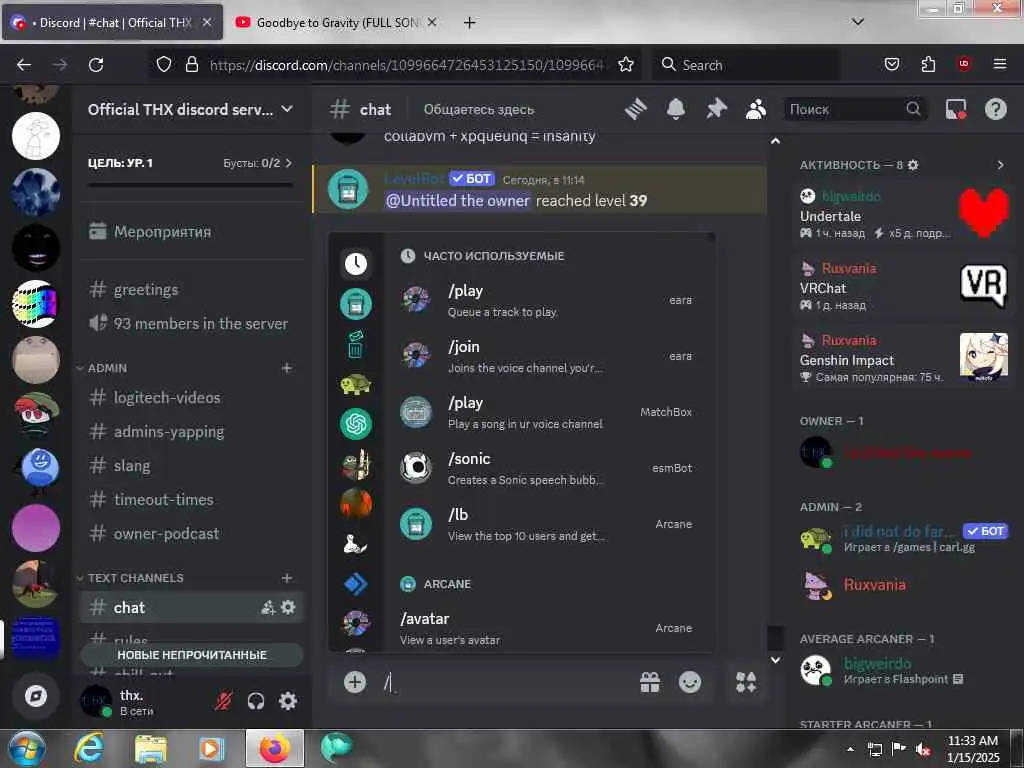Open Genshin Impact activity card
The image size is (1024, 768).
[904, 358]
